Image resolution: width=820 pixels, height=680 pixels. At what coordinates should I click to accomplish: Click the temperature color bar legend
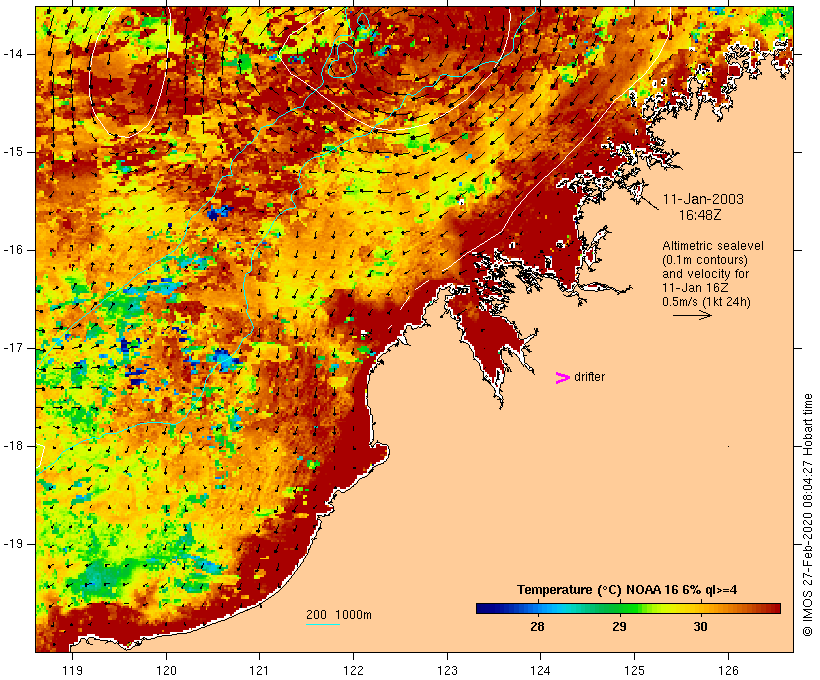[x=628, y=608]
